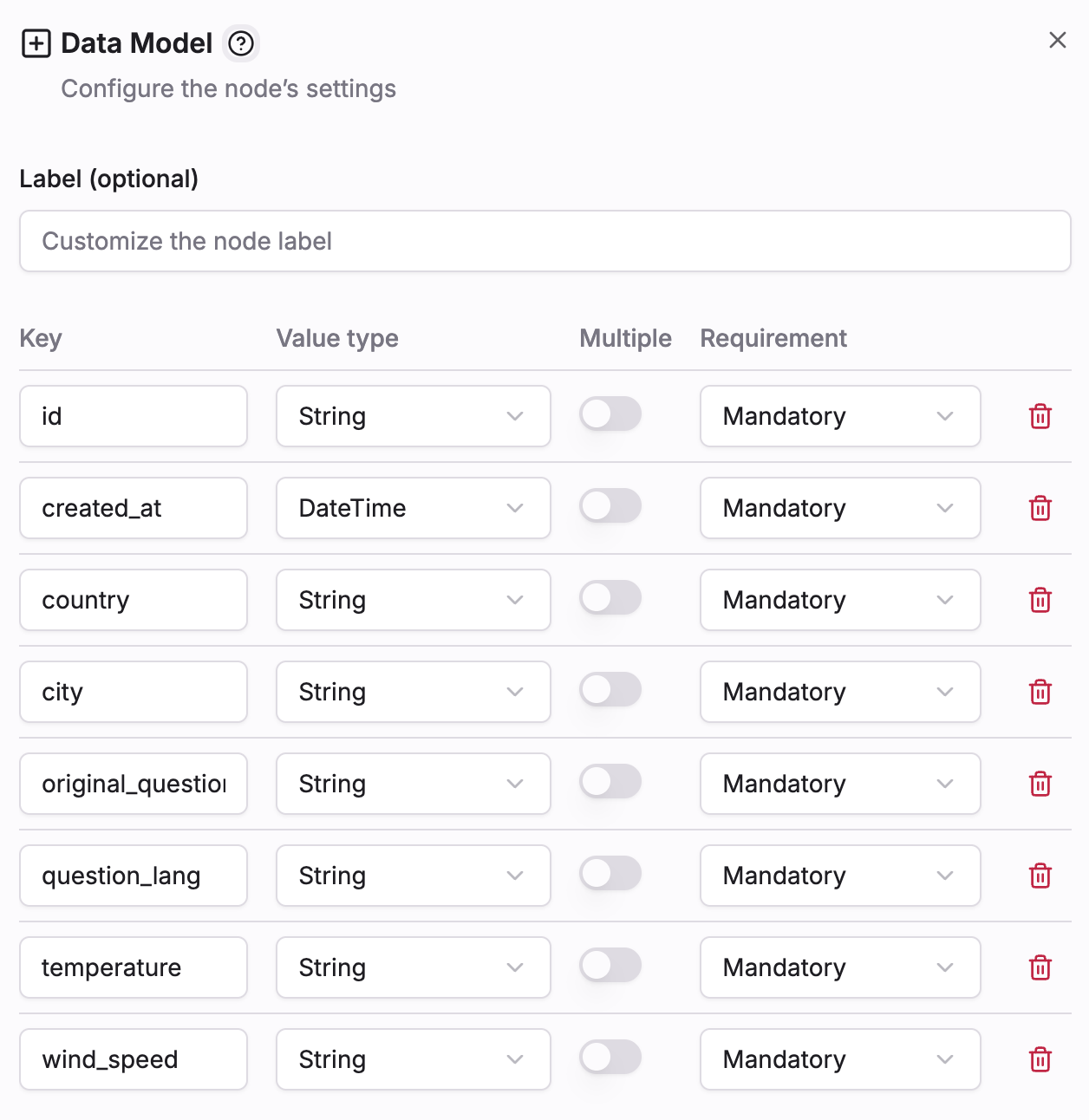Close the Data Model panel
Image resolution: width=1089 pixels, height=1120 pixels.
(1057, 40)
